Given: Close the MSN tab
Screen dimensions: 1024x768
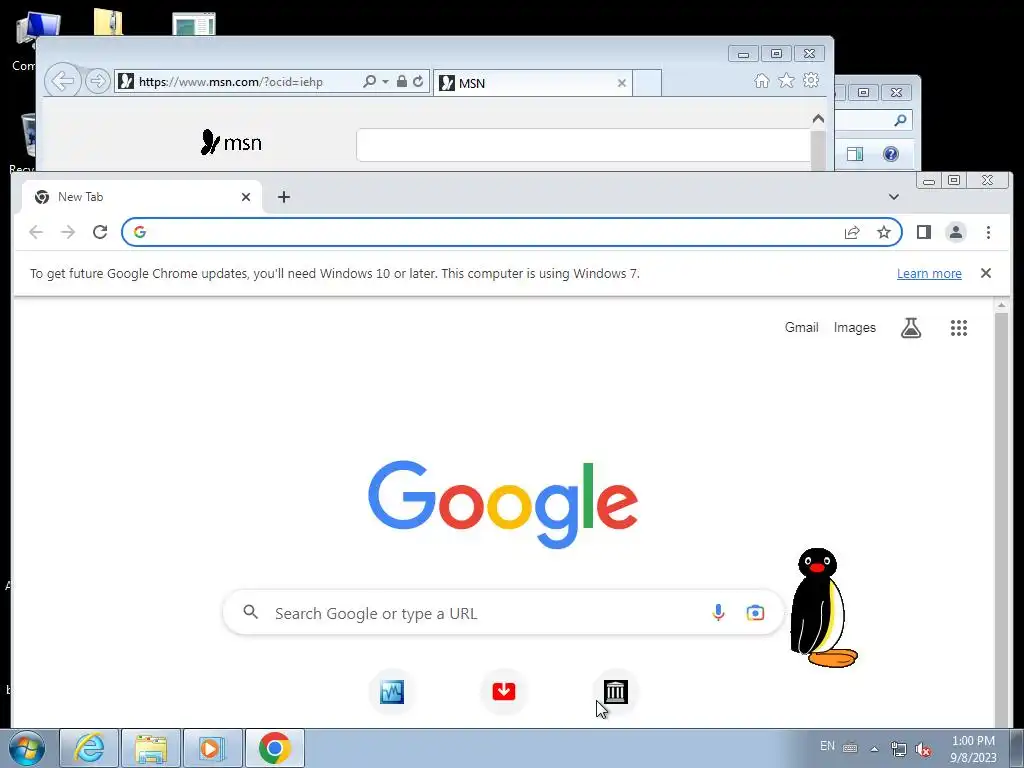Looking at the screenshot, I should pos(622,83).
